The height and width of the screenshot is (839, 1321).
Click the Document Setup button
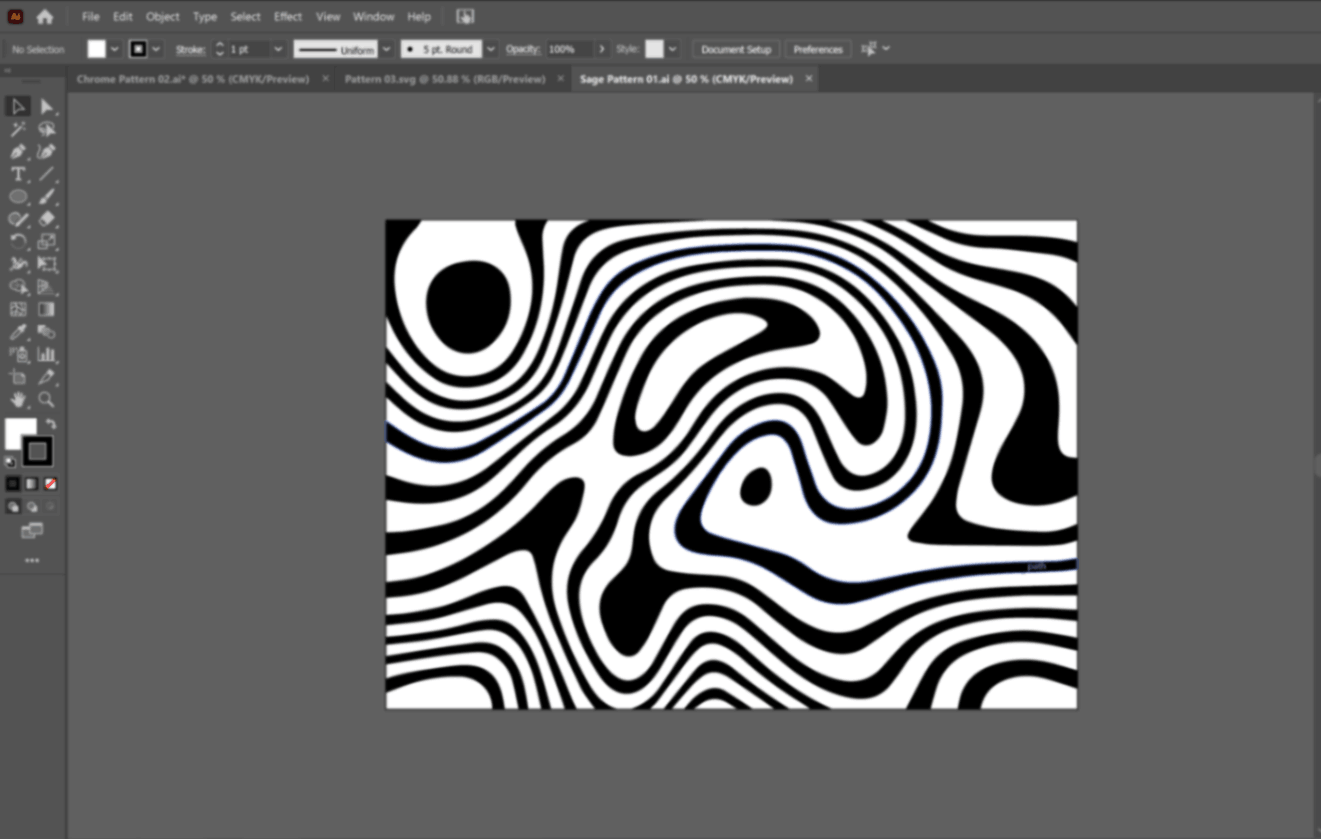[x=736, y=49]
